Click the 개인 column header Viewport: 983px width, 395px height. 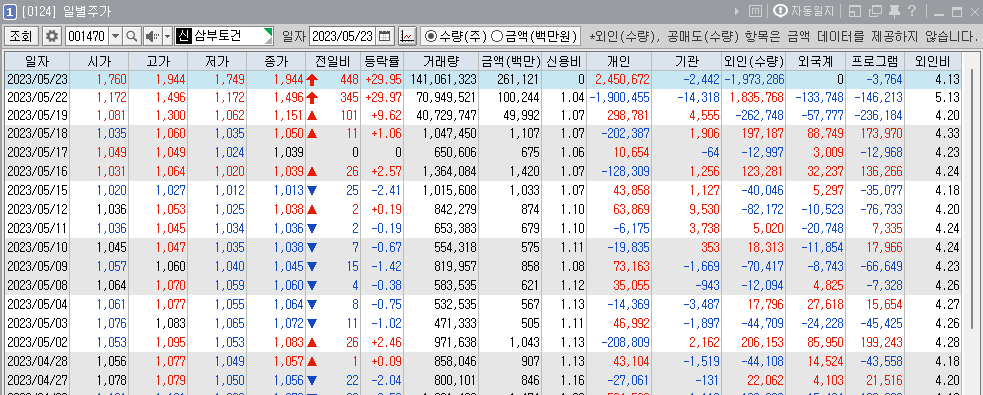[x=619, y=61]
